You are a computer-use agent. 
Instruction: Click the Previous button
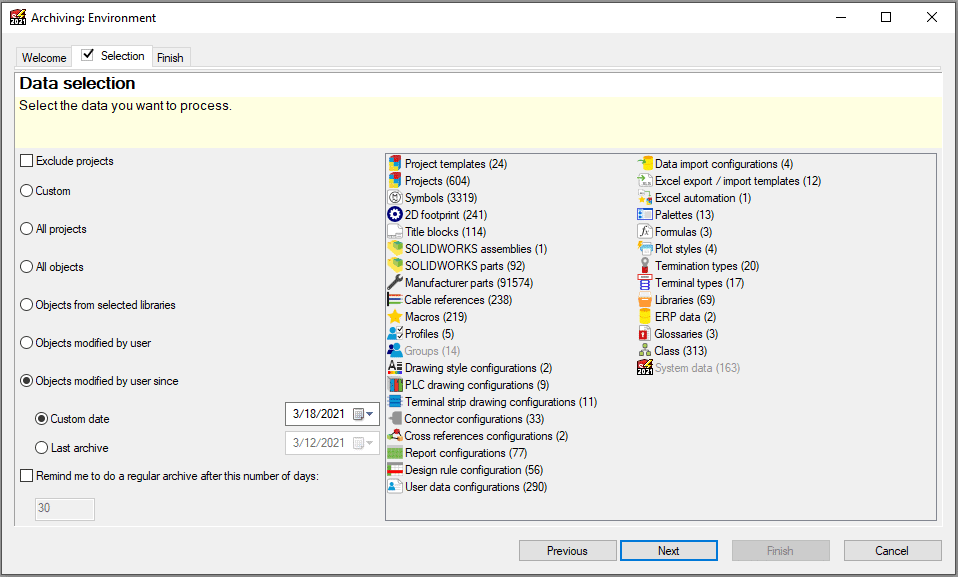[567, 551]
